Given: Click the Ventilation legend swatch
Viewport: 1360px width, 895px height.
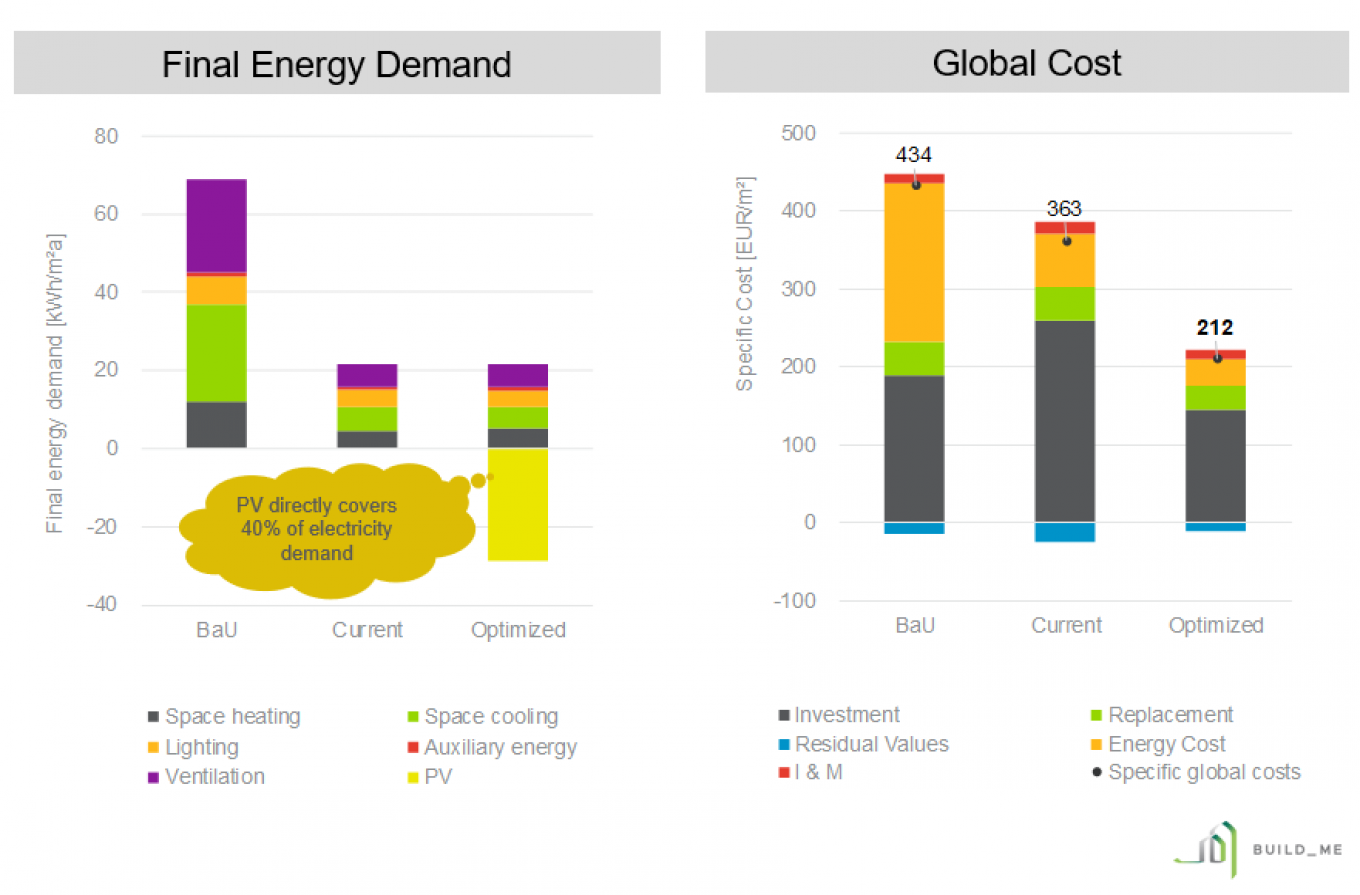Looking at the screenshot, I should click(x=153, y=777).
